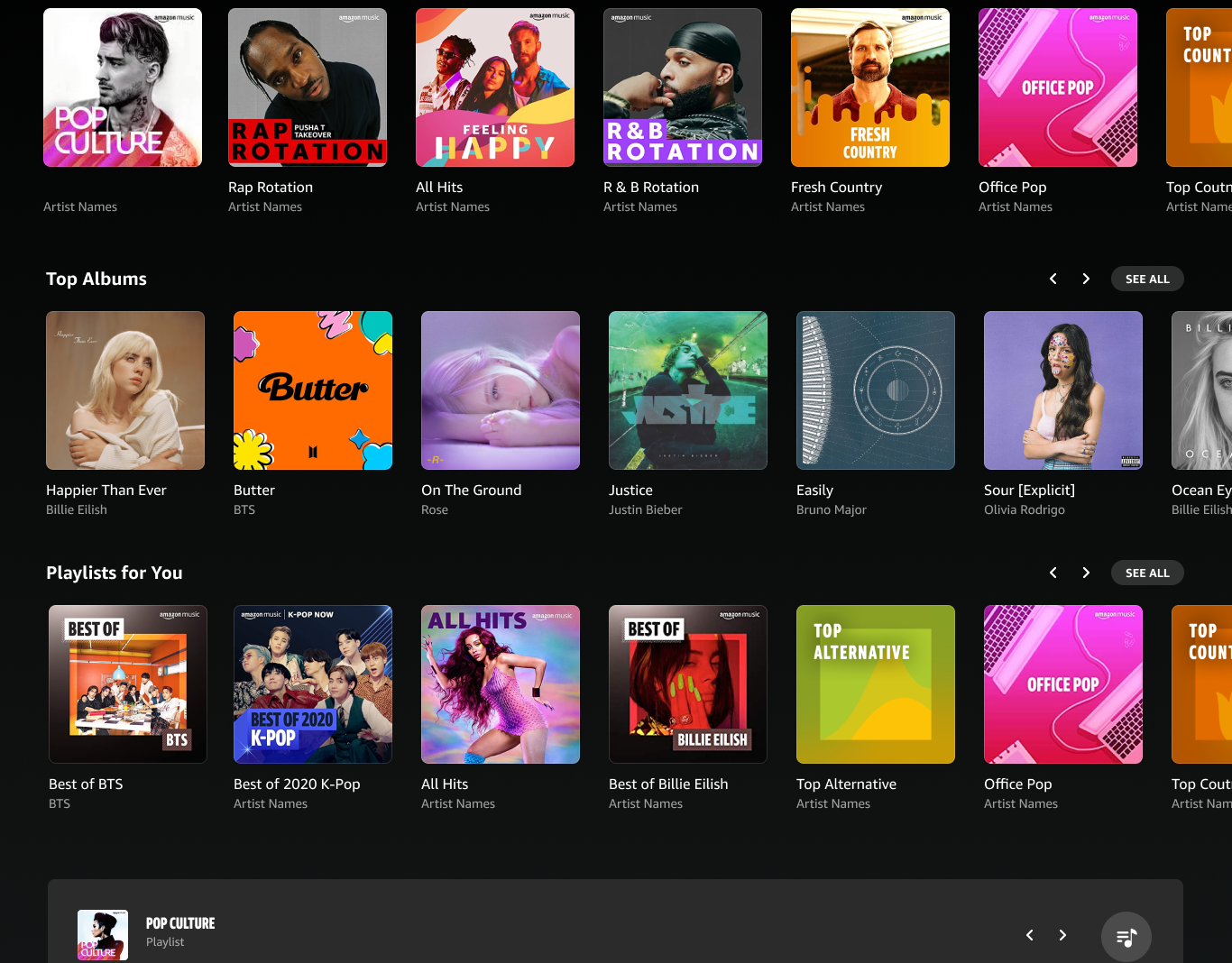Click Bruno Major artist name
The width and height of the screenshot is (1232, 963).
tap(832, 509)
